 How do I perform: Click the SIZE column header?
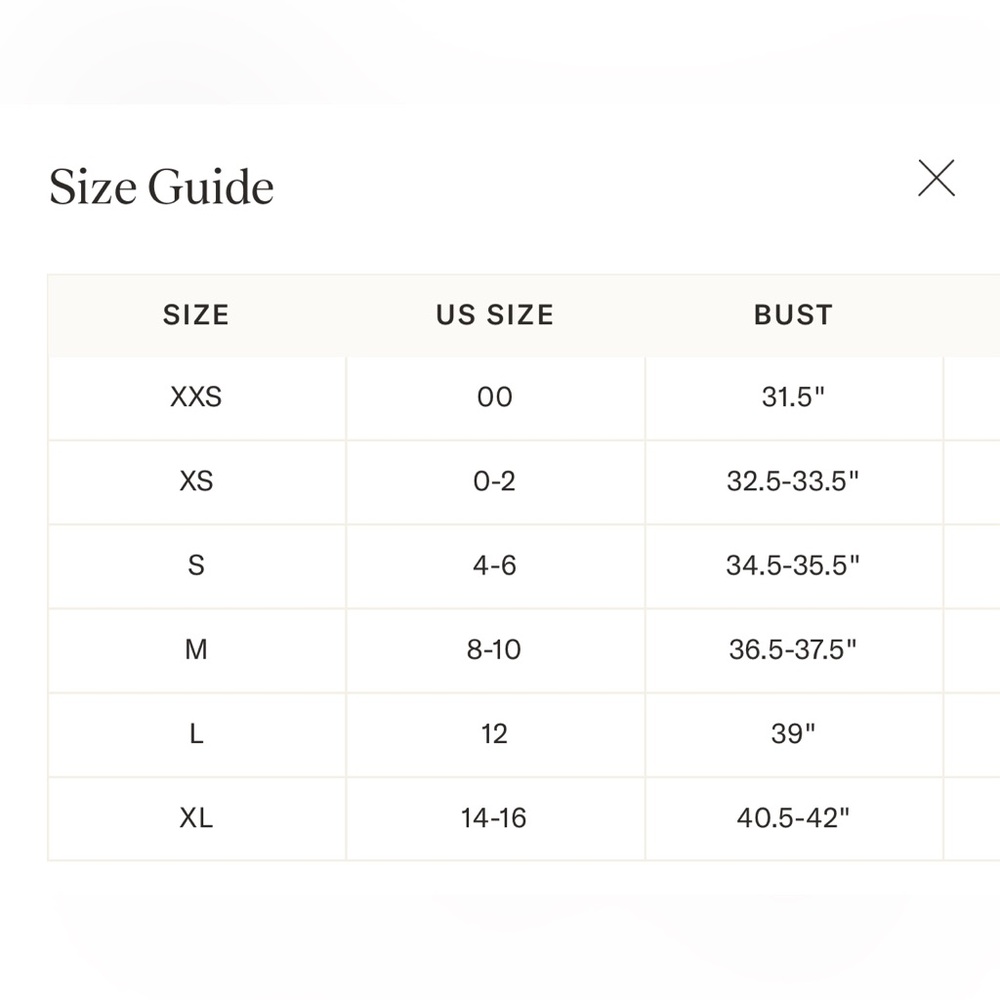click(x=196, y=315)
